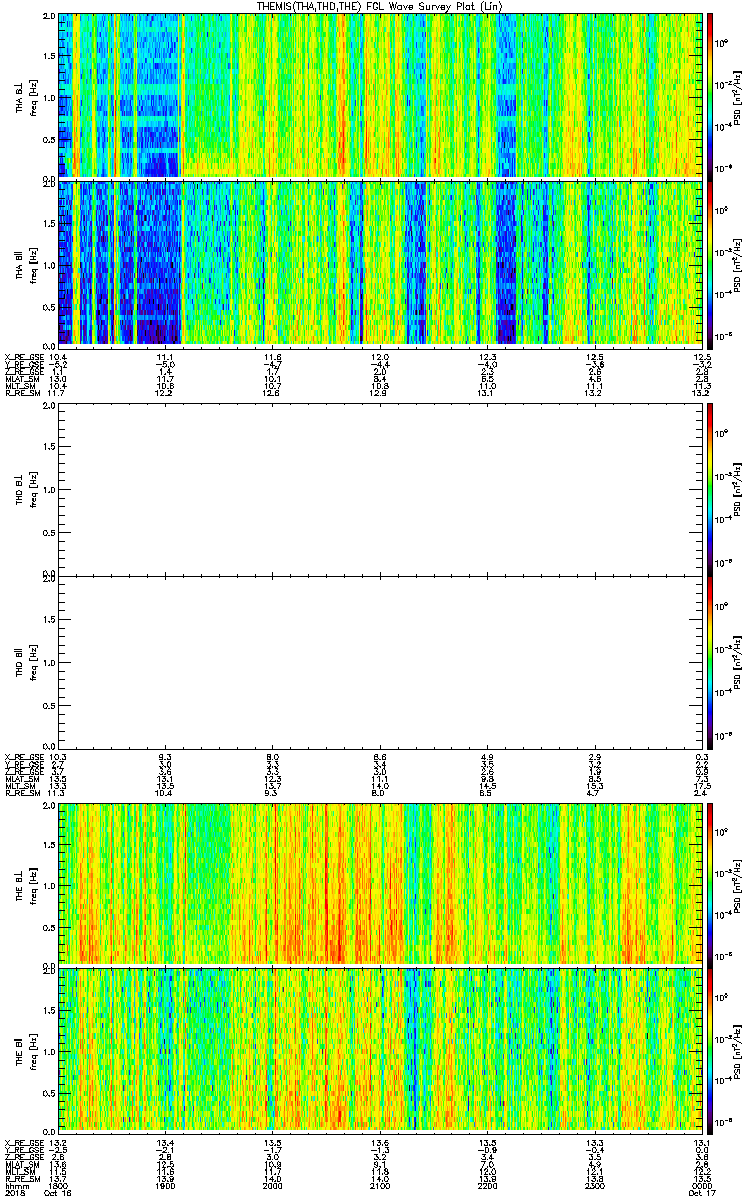Viewport: 750px width, 1200px height.
Task: Click THE X_RE_GSE value 13.6
Action: pos(379,1142)
